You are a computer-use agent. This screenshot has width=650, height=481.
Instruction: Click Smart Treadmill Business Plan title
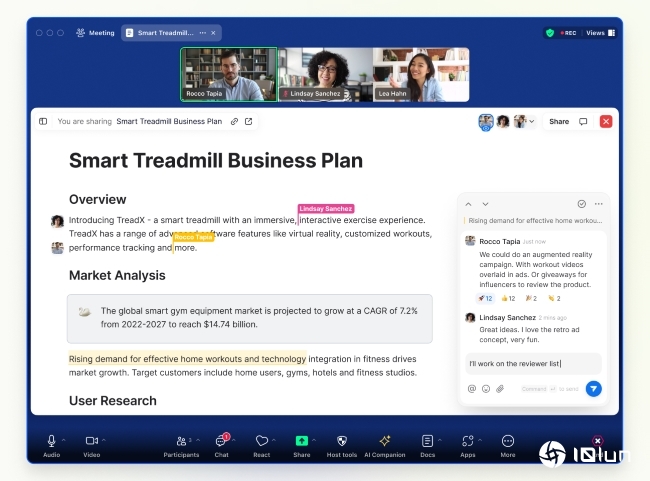pos(216,160)
